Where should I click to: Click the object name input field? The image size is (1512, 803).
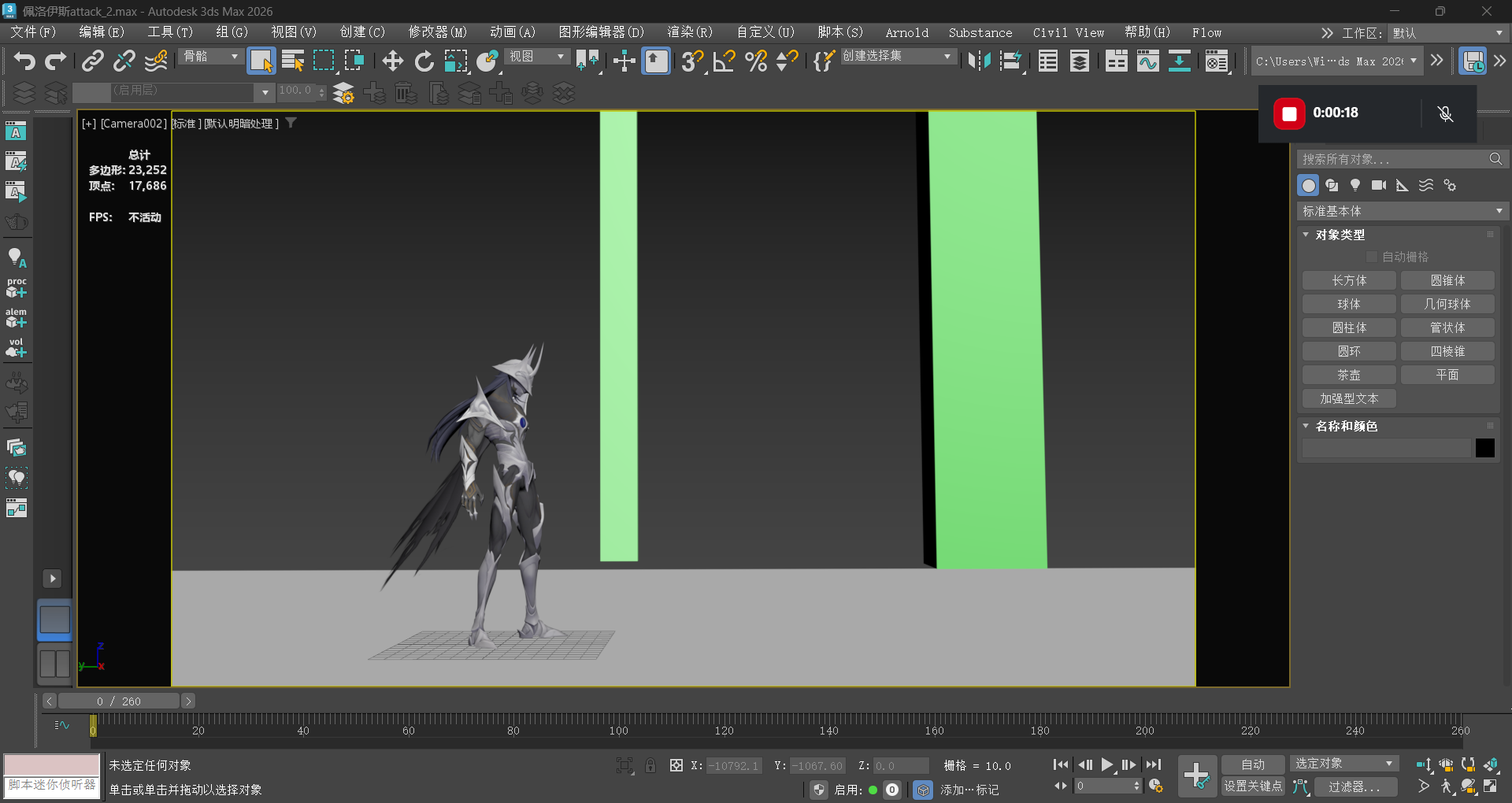[x=1386, y=448]
